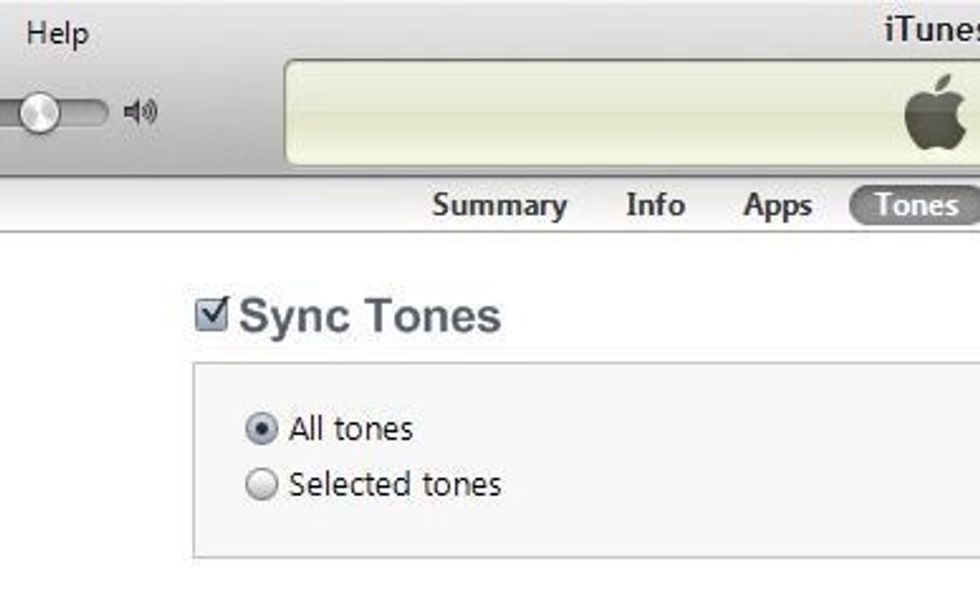Go to the Apps tab
Image resolution: width=980 pixels, height=616 pixels.
[777, 206]
